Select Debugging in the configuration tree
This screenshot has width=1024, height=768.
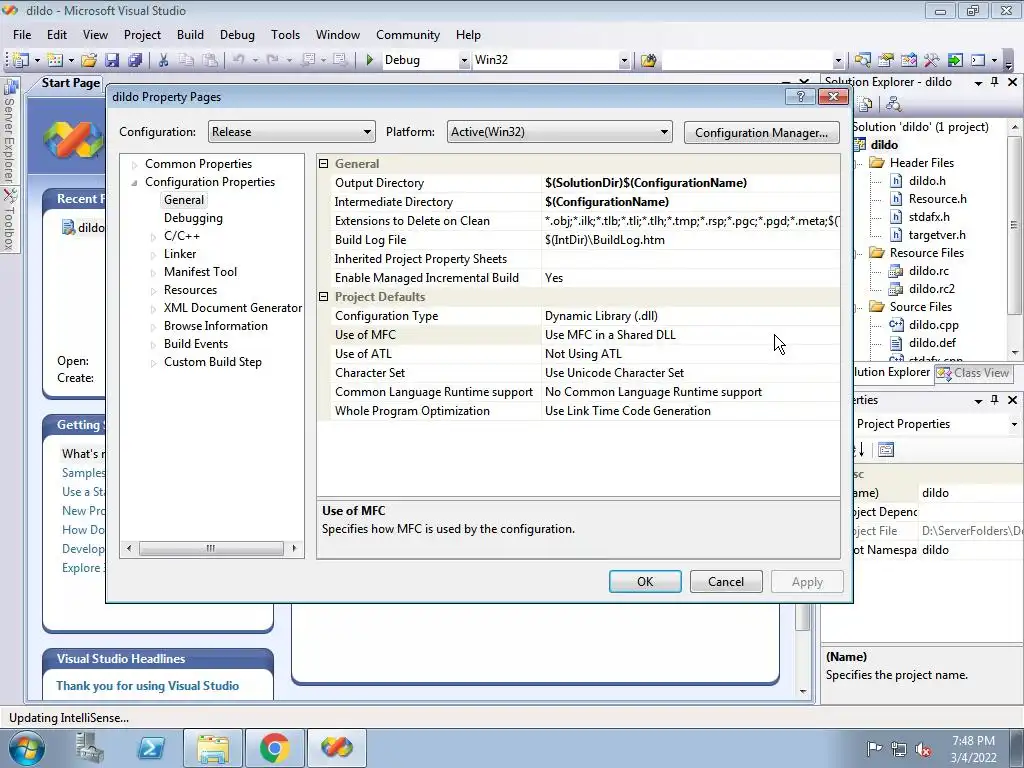[193, 218]
